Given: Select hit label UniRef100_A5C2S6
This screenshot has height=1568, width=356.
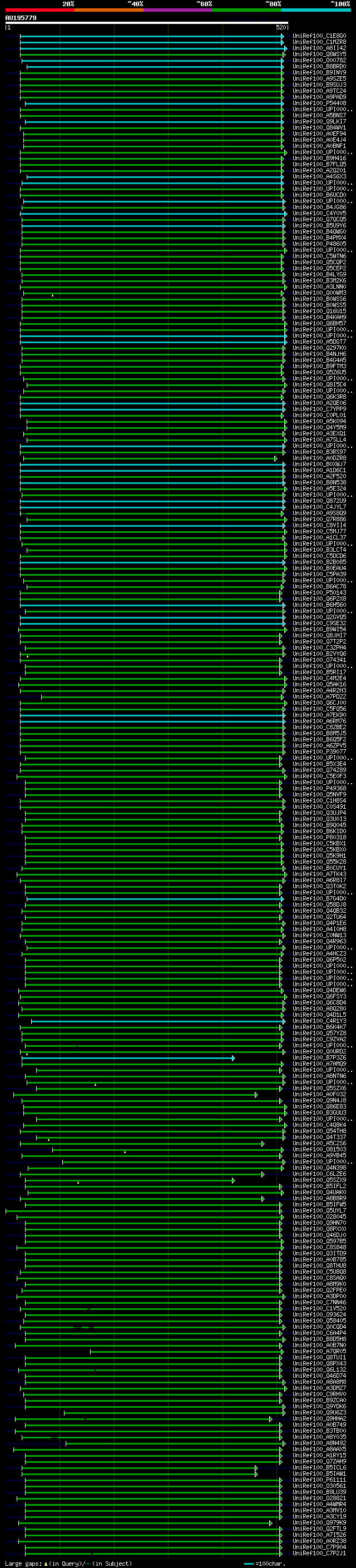Looking at the screenshot, I should 319,1144.
